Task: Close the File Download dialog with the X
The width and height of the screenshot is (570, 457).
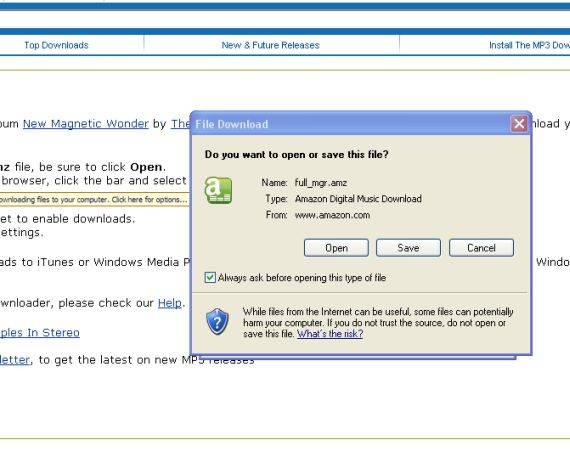Action: pos(519,124)
